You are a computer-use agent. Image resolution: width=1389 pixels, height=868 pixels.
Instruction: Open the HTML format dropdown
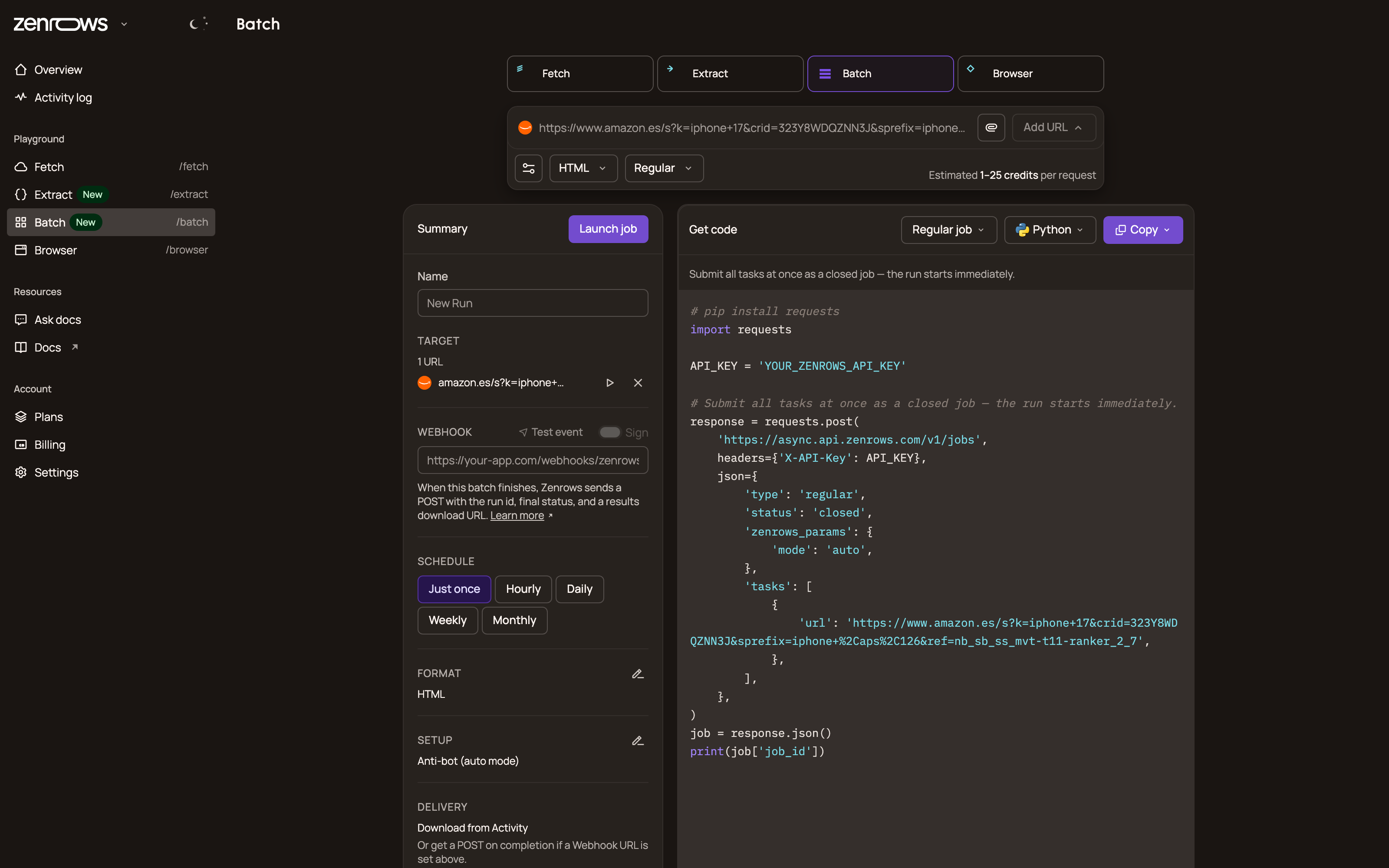[x=583, y=168]
